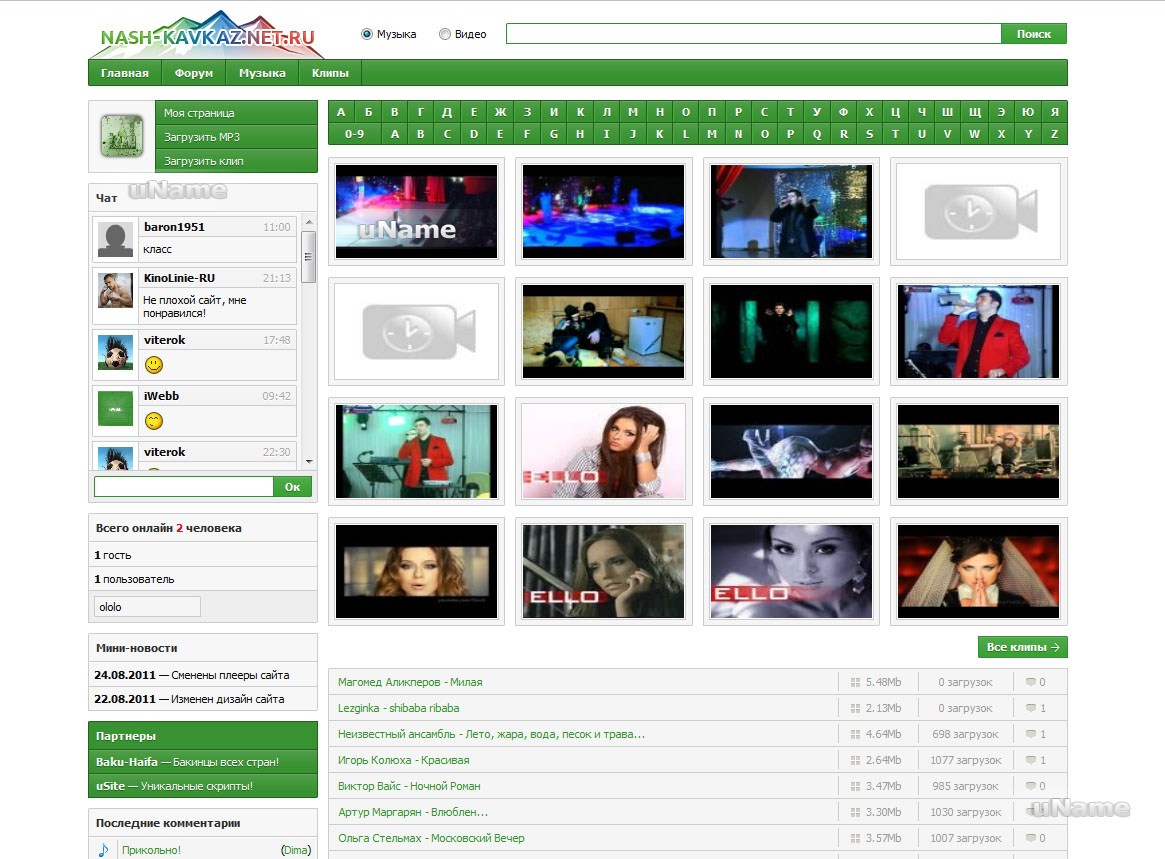
Task: Open track Магомед Аликперов - Милая
Action: tap(410, 682)
